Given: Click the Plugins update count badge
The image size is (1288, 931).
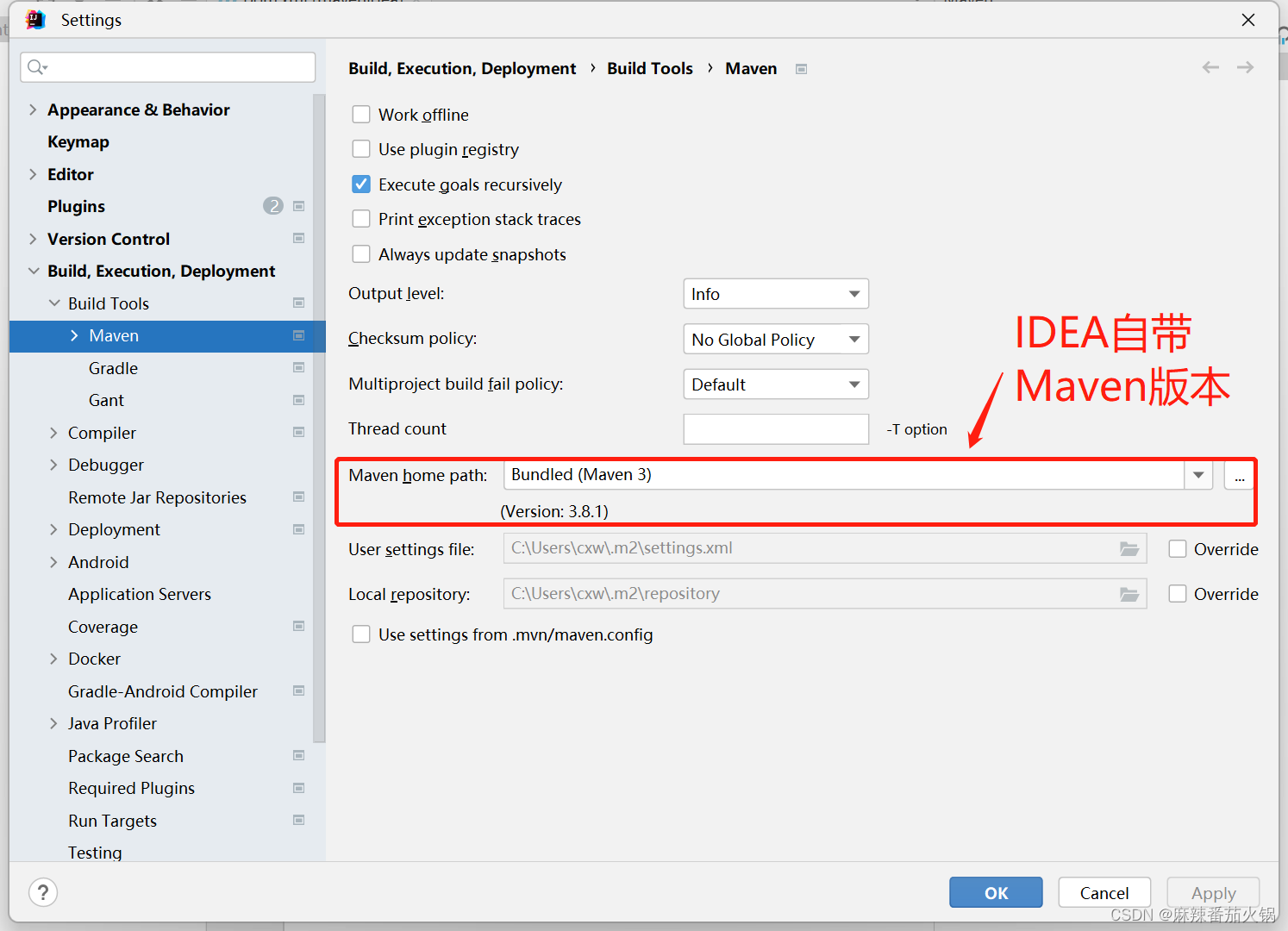Looking at the screenshot, I should click(x=273, y=206).
